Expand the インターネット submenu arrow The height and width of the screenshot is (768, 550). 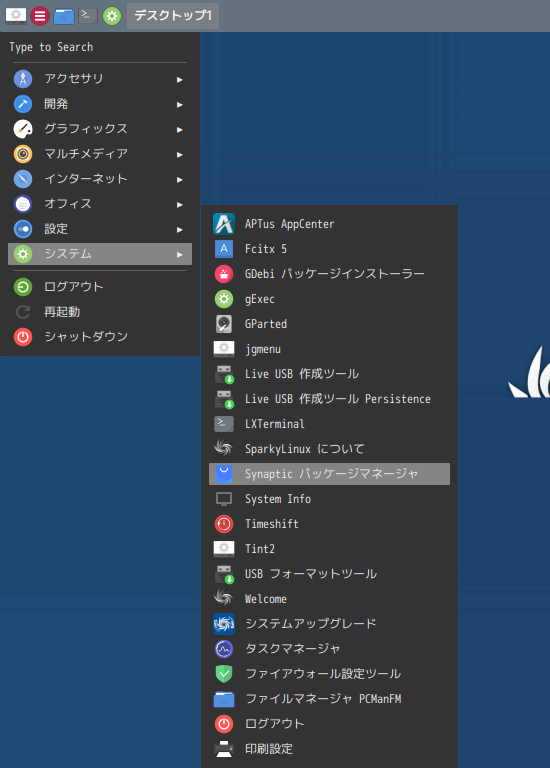pos(180,179)
